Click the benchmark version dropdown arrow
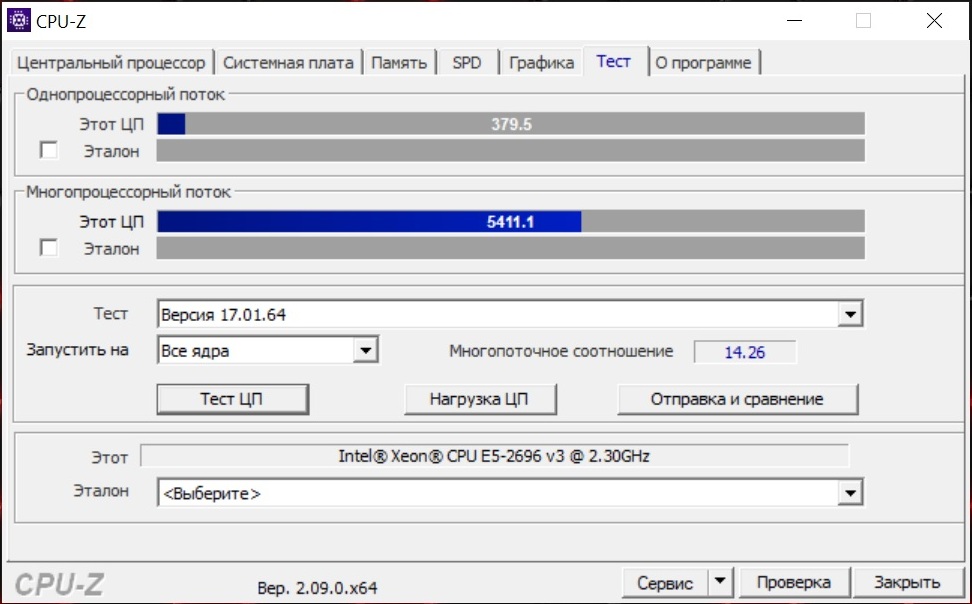The image size is (972, 604). pos(850,314)
